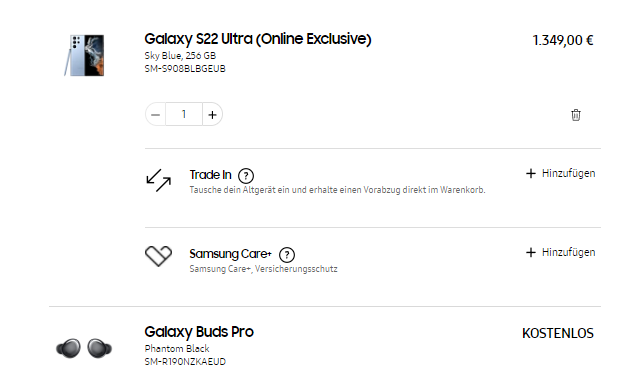Click the 1.349,00 € price
Viewport: 629px width, 389px height.
[x=563, y=41]
